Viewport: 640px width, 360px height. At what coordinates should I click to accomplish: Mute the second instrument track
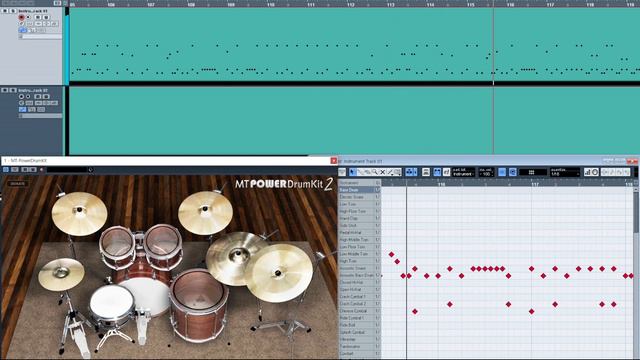tap(5, 90)
